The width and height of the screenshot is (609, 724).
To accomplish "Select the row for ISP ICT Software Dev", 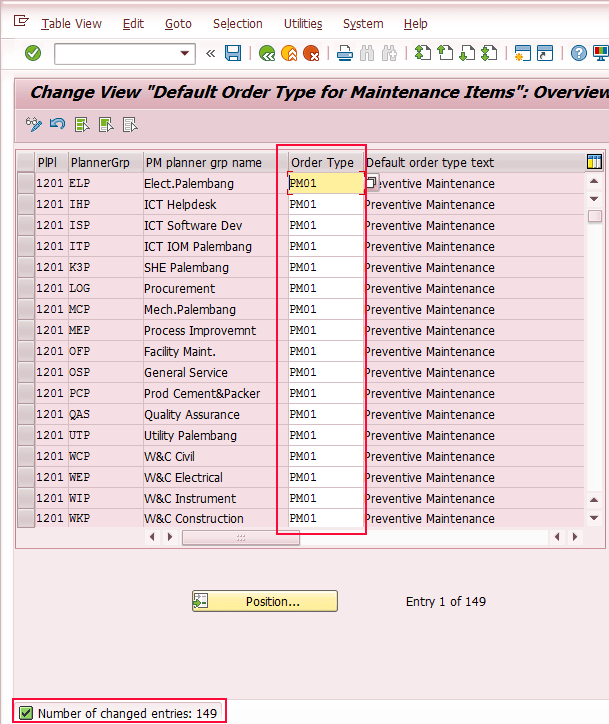I will pyautogui.click(x=26, y=225).
